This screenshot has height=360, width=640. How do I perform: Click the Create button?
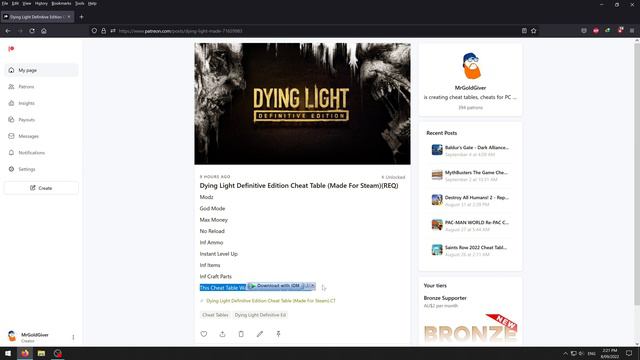point(41,188)
